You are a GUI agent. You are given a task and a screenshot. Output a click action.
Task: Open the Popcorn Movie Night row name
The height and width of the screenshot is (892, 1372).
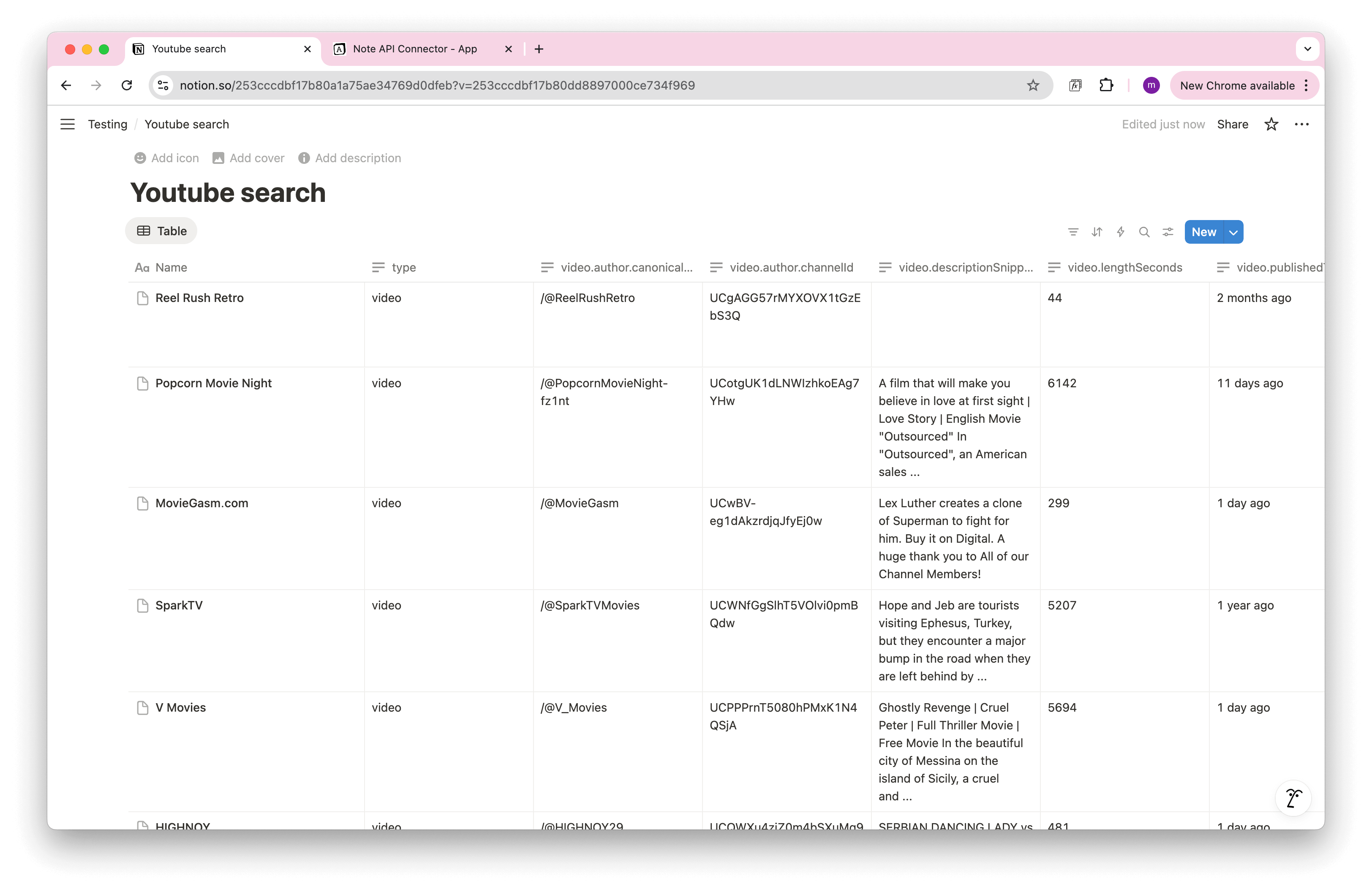(213, 383)
